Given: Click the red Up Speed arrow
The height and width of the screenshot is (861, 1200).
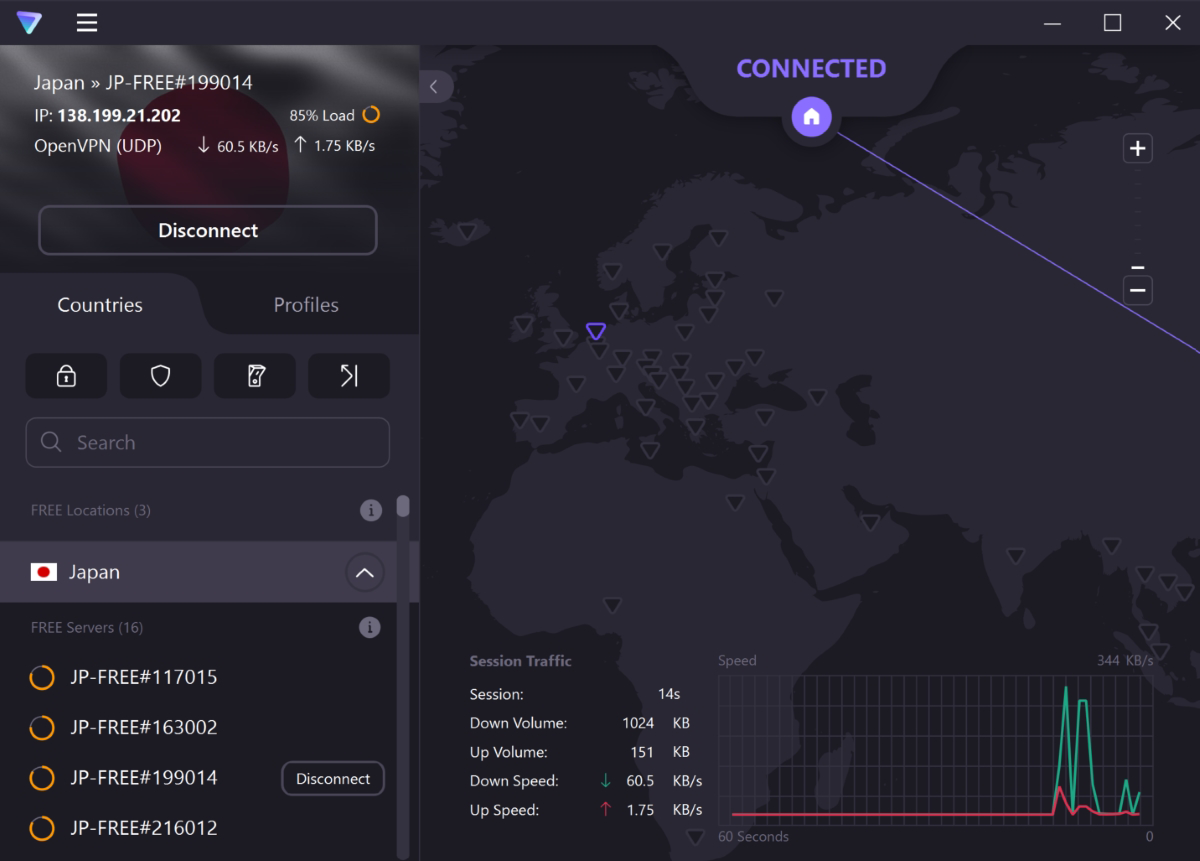Looking at the screenshot, I should coord(605,810).
